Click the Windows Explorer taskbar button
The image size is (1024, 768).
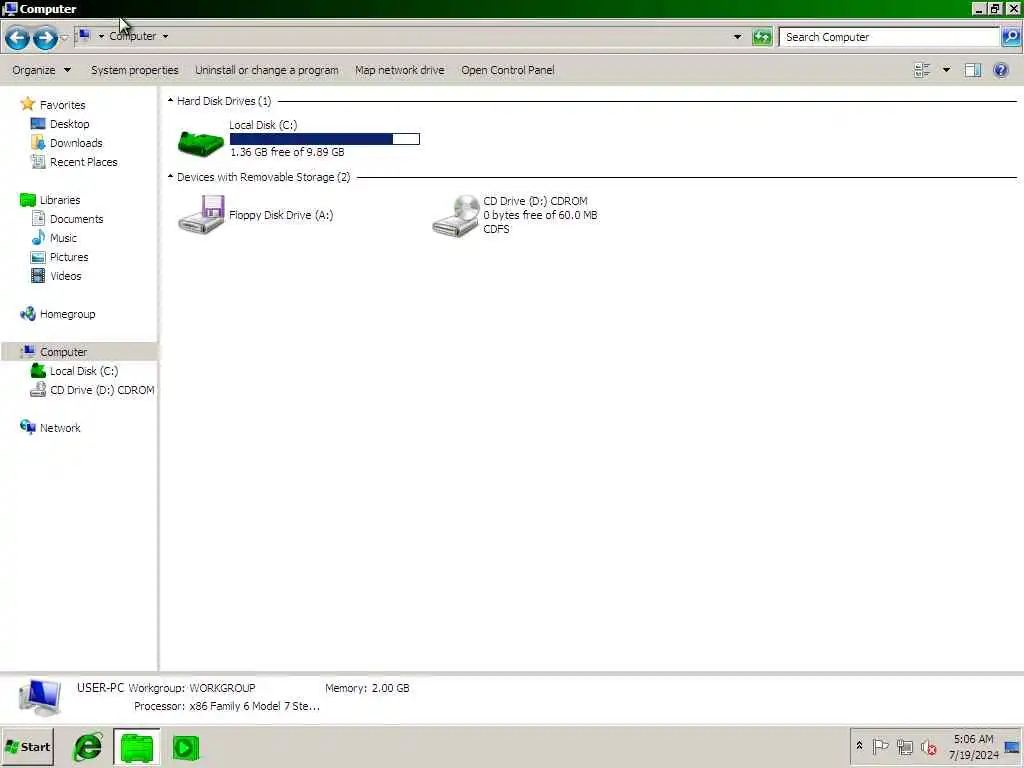(x=136, y=747)
